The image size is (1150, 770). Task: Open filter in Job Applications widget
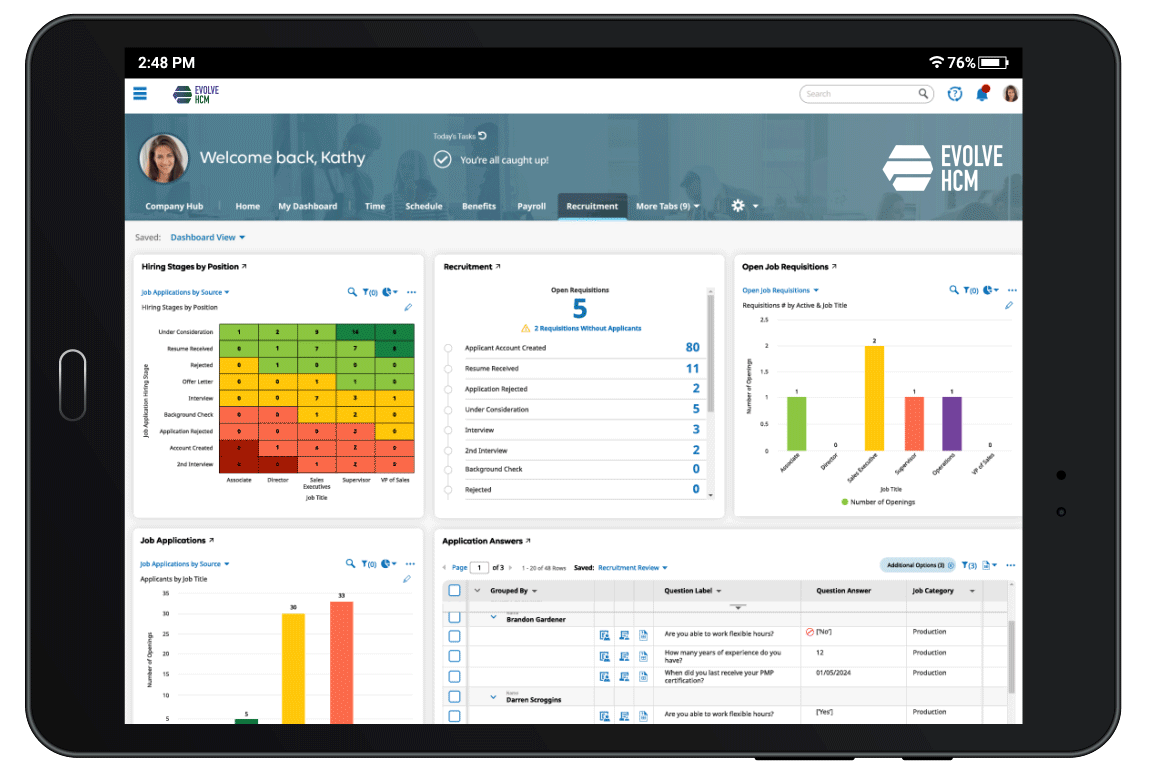pyautogui.click(x=369, y=563)
